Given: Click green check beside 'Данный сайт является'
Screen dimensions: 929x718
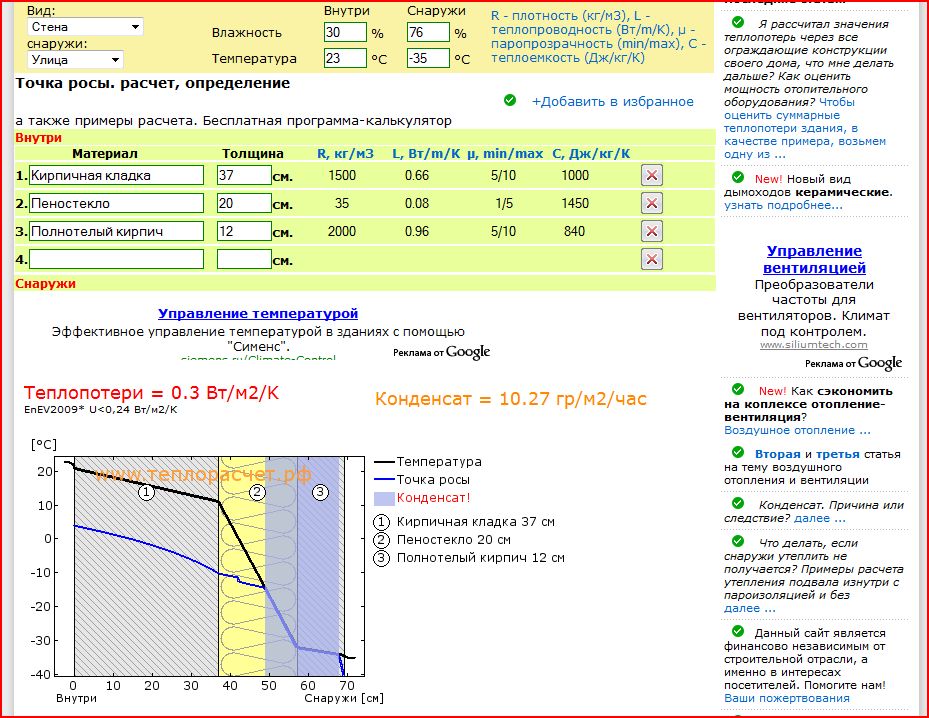Looking at the screenshot, I should tap(738, 632).
